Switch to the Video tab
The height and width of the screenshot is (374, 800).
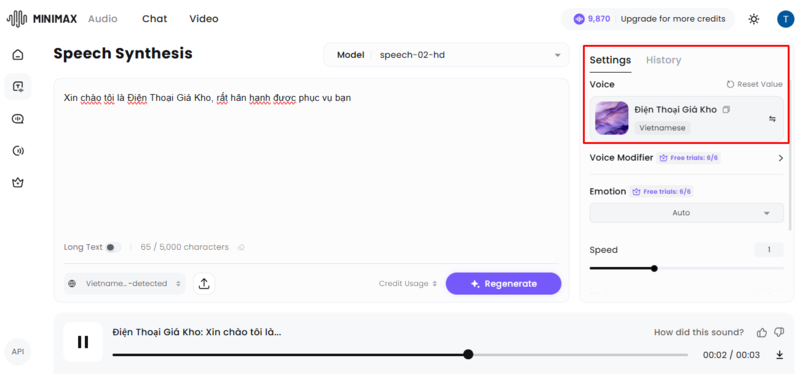coord(204,19)
